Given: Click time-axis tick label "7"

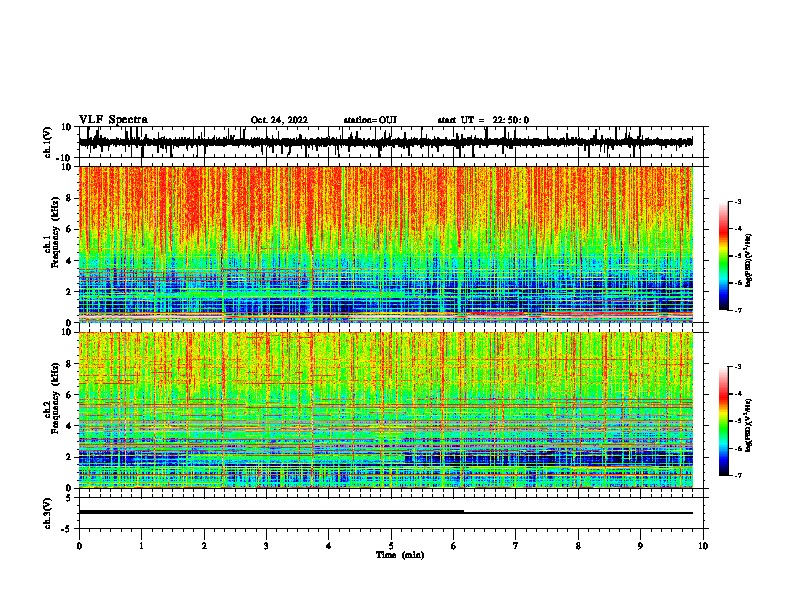Looking at the screenshot, I should pos(516,546).
